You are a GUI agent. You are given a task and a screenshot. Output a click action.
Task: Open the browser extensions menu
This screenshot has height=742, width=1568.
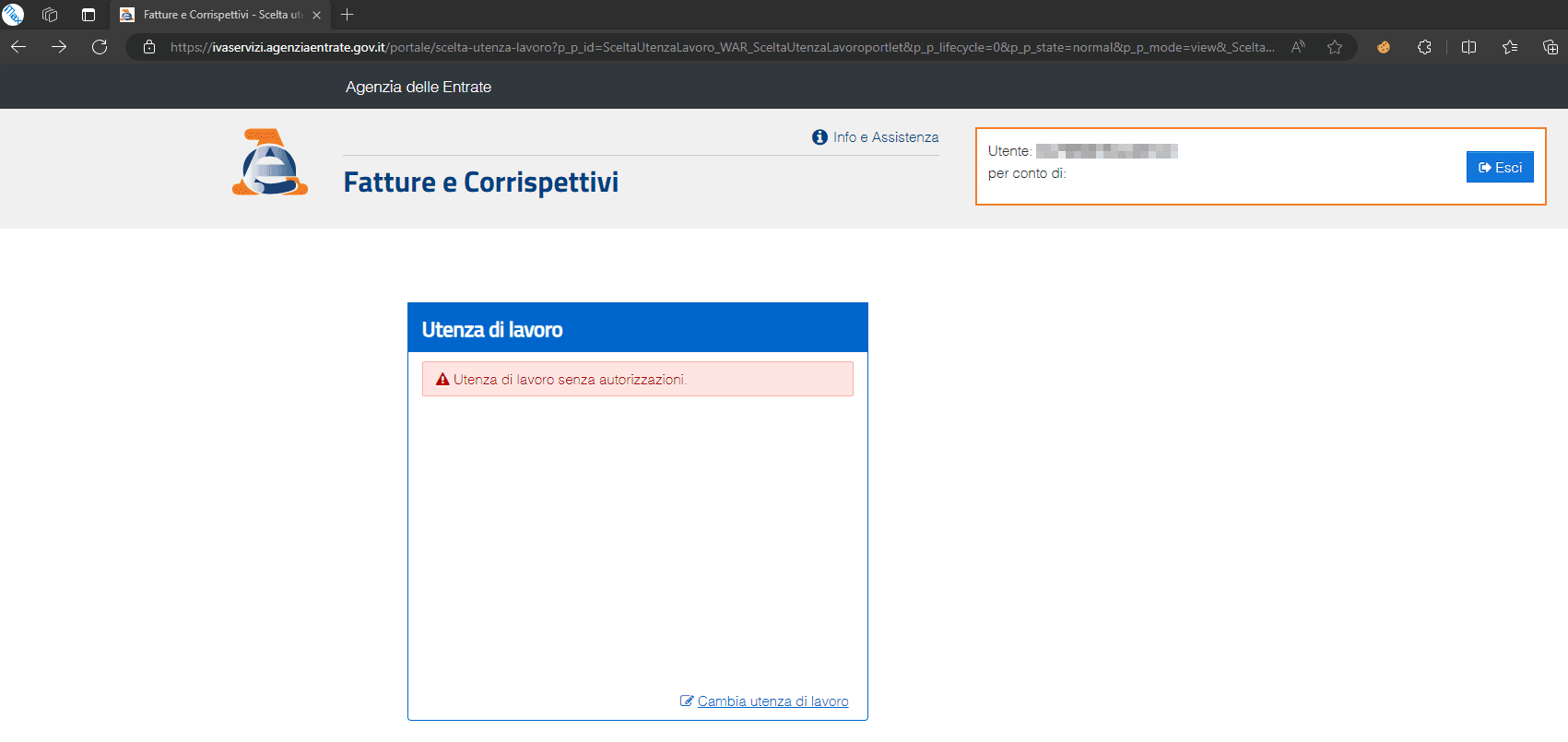point(1424,47)
